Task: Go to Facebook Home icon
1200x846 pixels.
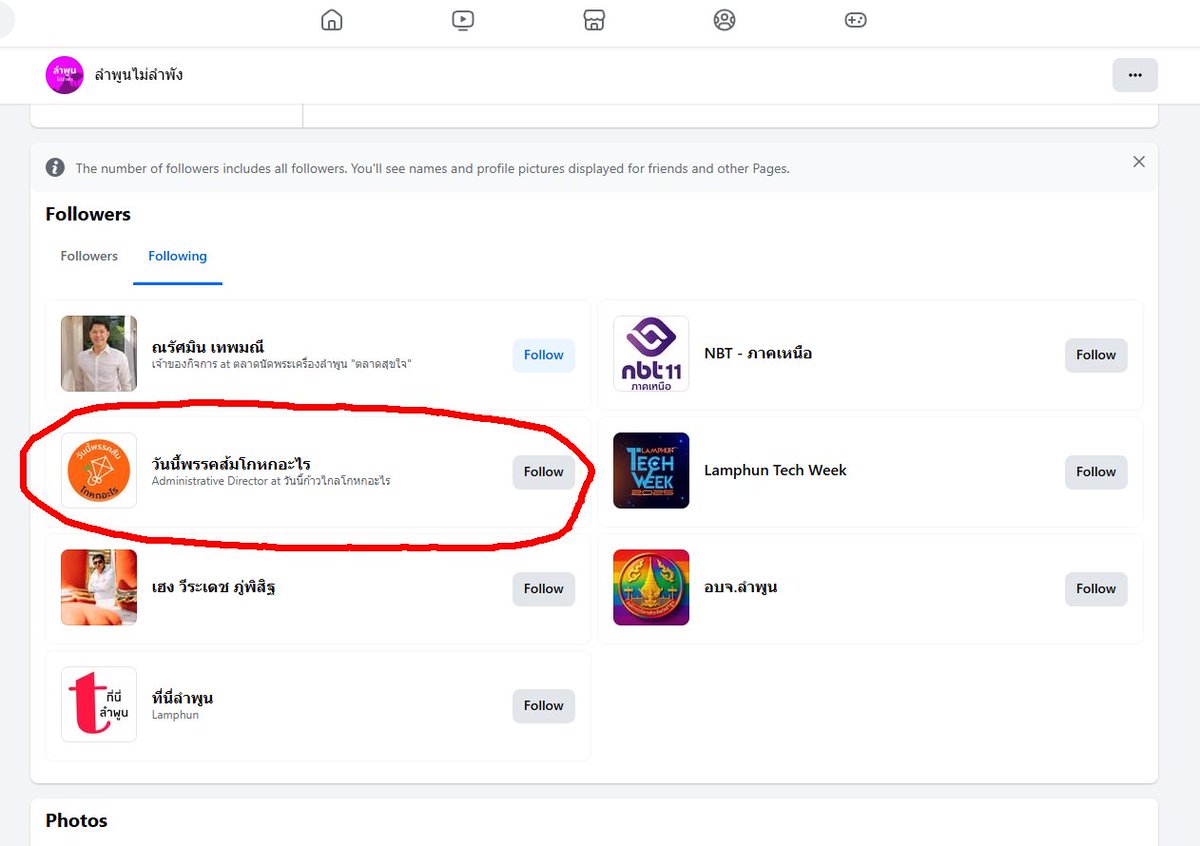Action: click(331, 20)
